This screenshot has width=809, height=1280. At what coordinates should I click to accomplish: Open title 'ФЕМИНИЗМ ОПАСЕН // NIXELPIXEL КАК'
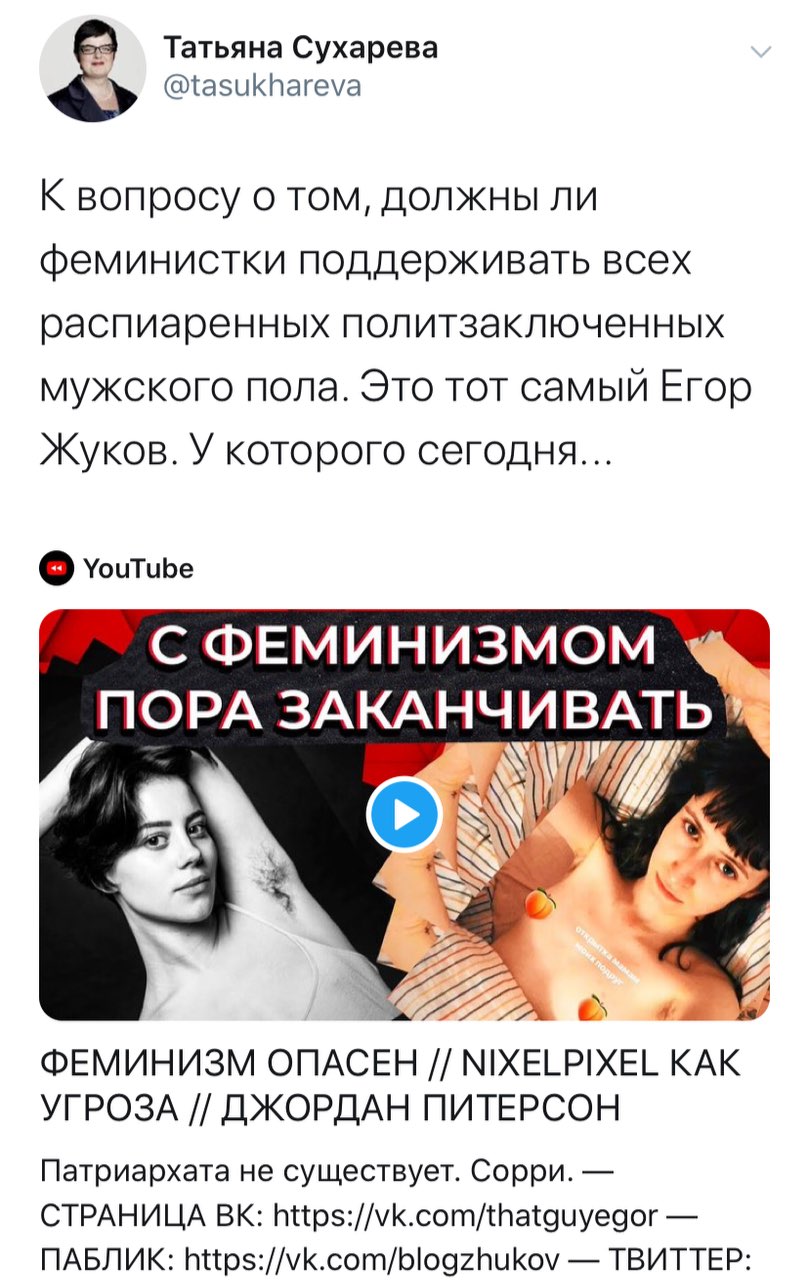[x=390, y=1064]
